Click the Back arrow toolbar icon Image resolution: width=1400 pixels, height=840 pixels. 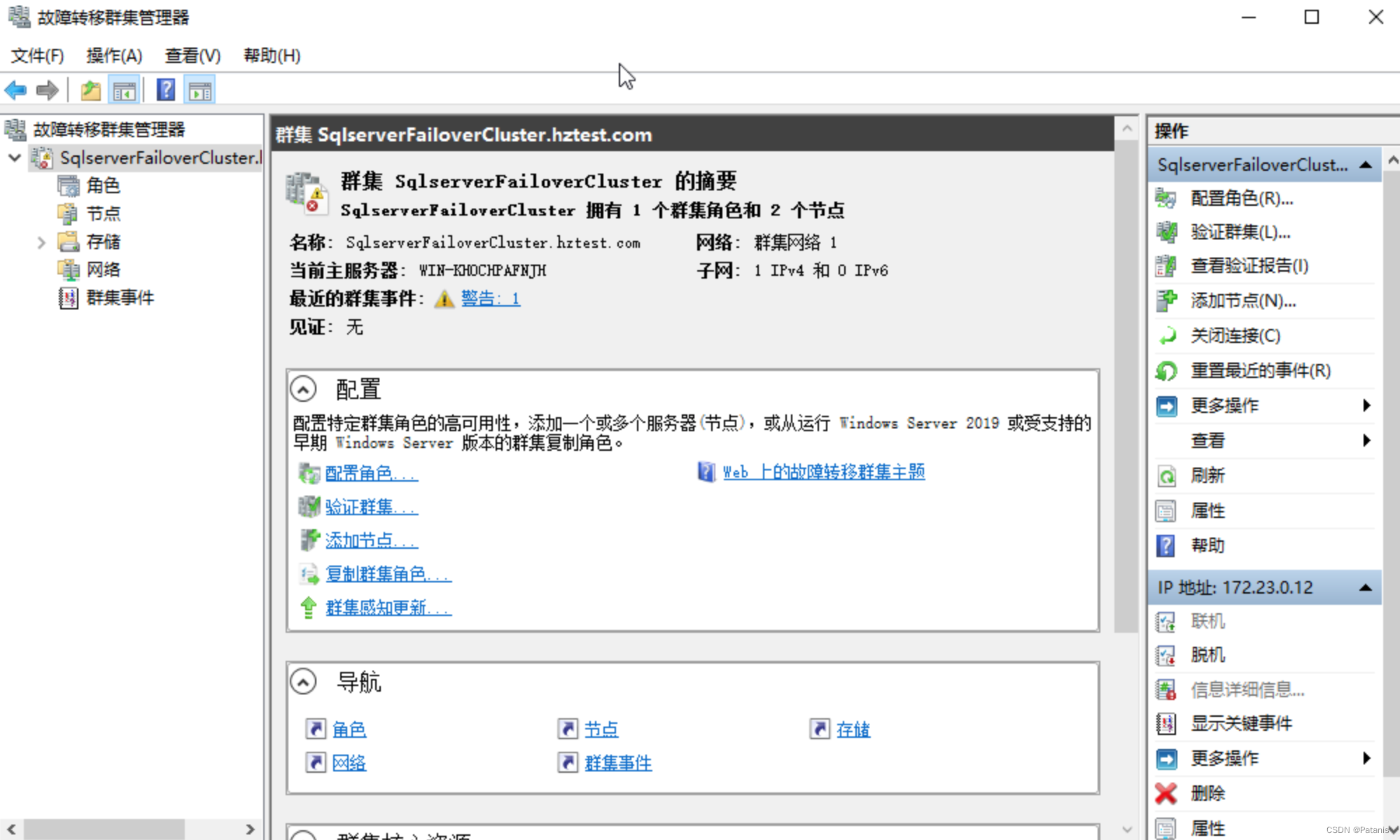click(x=15, y=90)
